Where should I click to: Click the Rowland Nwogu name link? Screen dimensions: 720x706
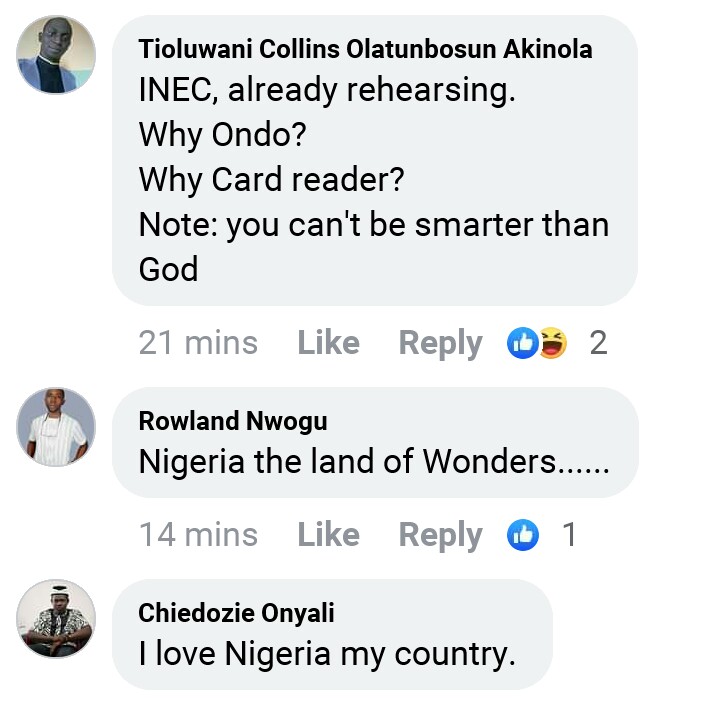tap(232, 421)
